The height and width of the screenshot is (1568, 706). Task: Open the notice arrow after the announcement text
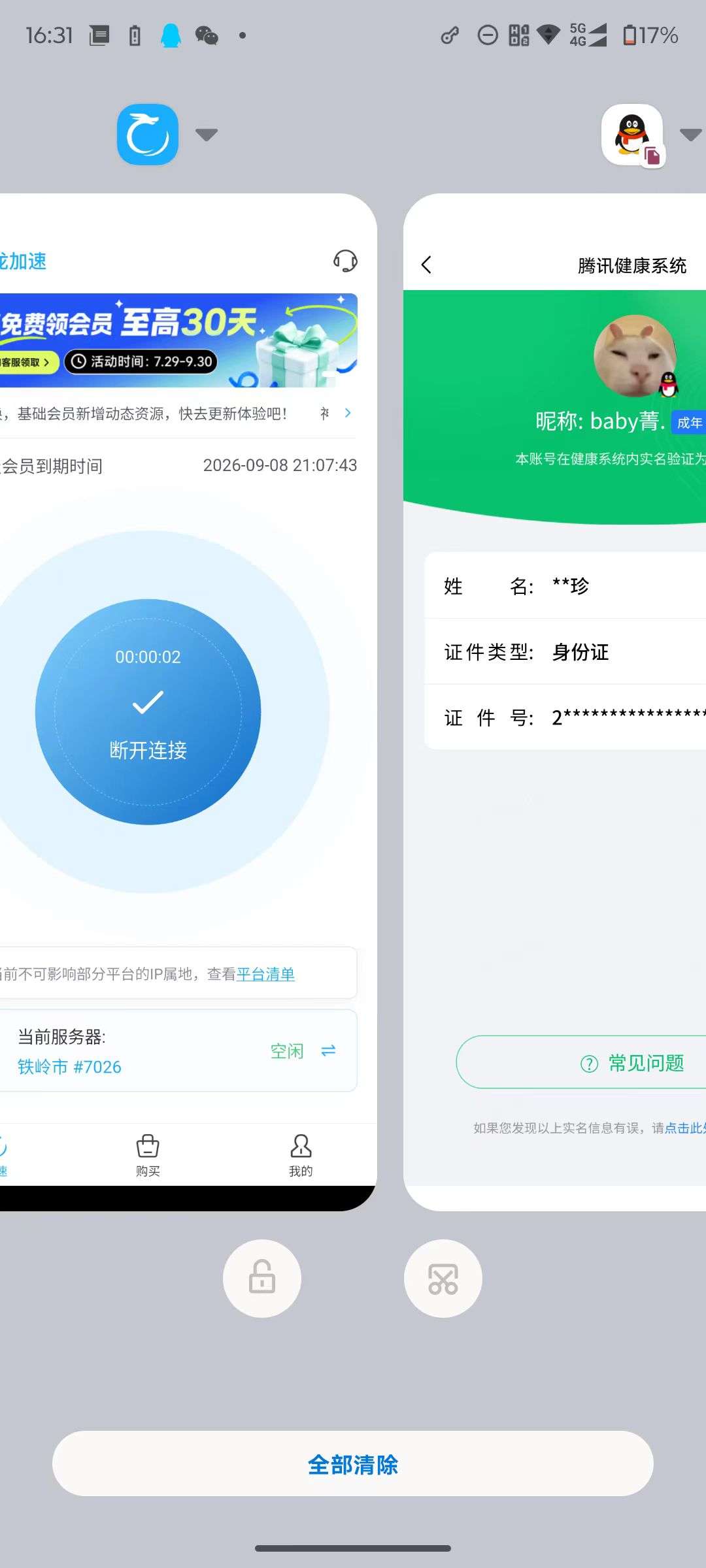tap(348, 413)
